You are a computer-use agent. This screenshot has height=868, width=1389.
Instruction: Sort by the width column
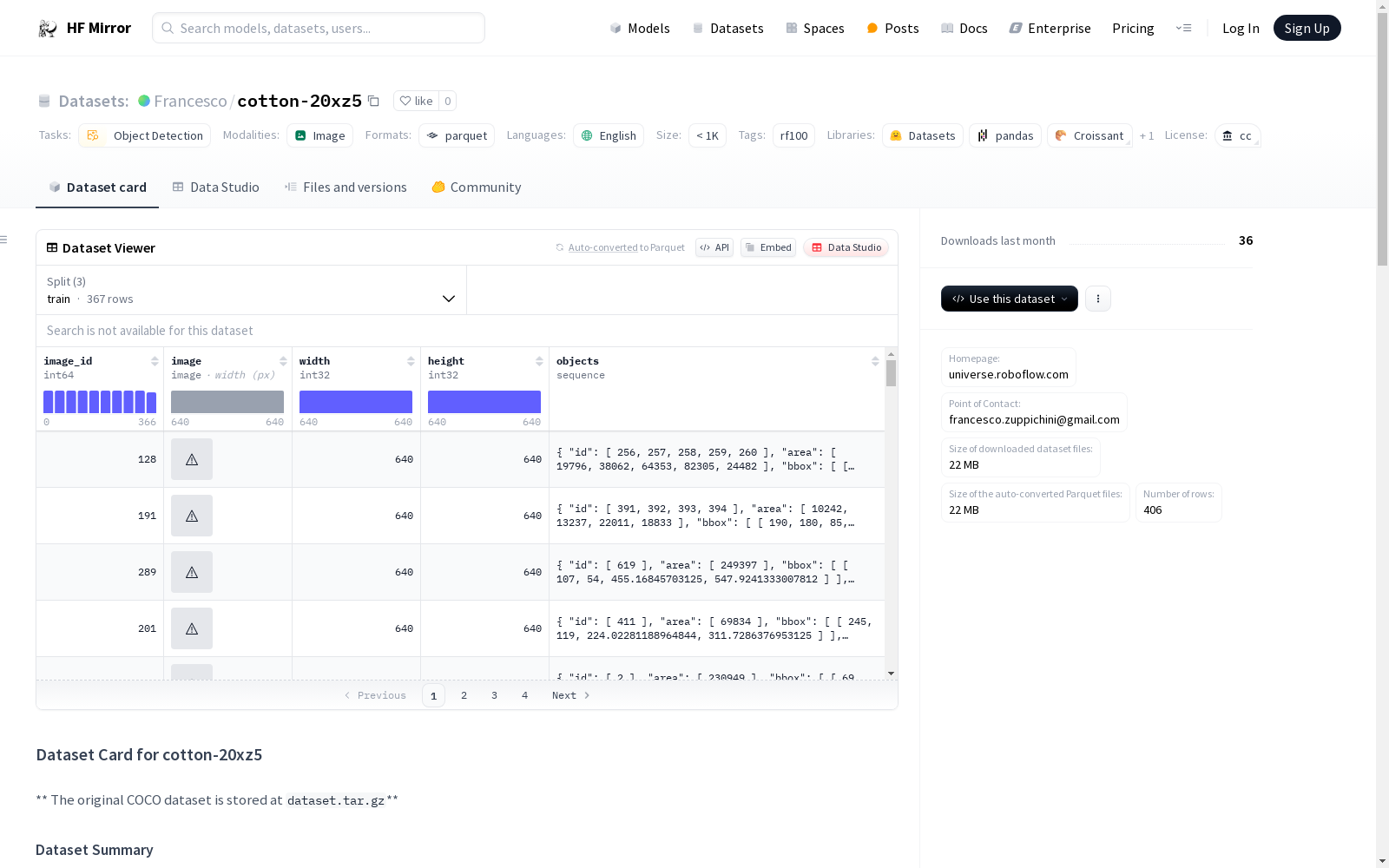click(411, 361)
